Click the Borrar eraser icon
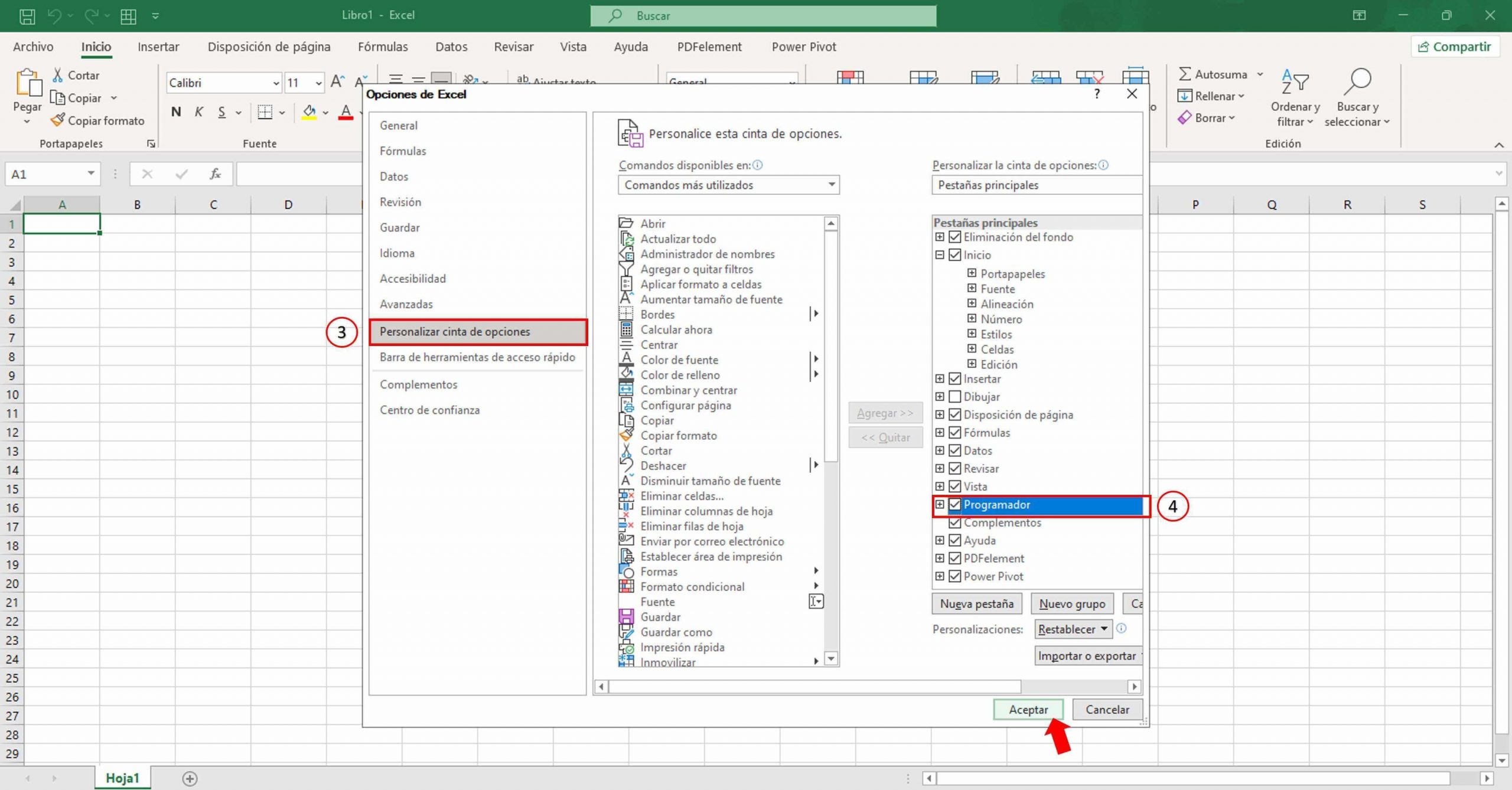Viewport: 1512px width, 790px height. pyautogui.click(x=1184, y=117)
